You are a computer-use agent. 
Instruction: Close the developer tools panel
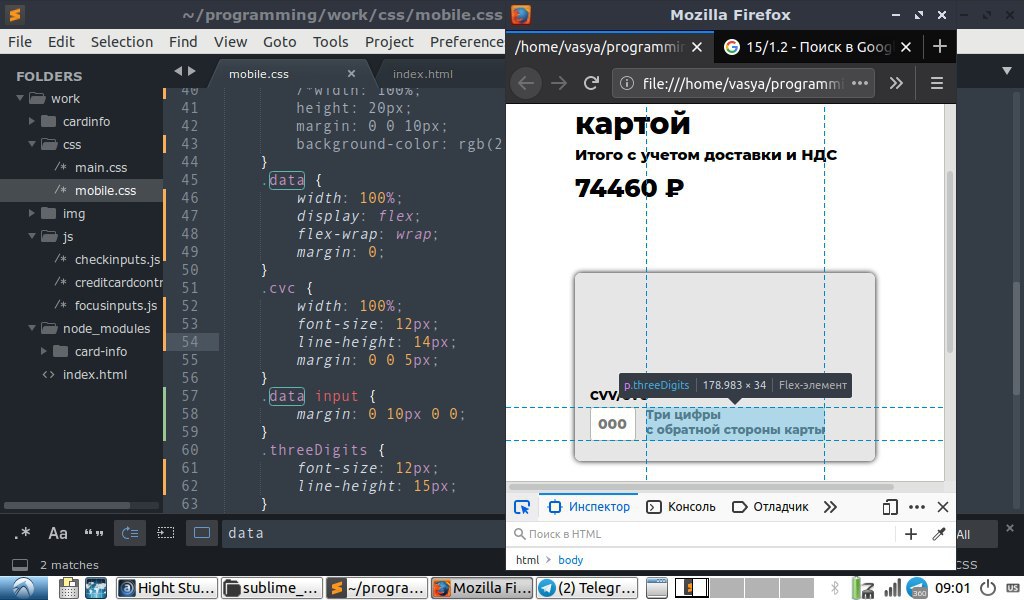click(x=943, y=507)
